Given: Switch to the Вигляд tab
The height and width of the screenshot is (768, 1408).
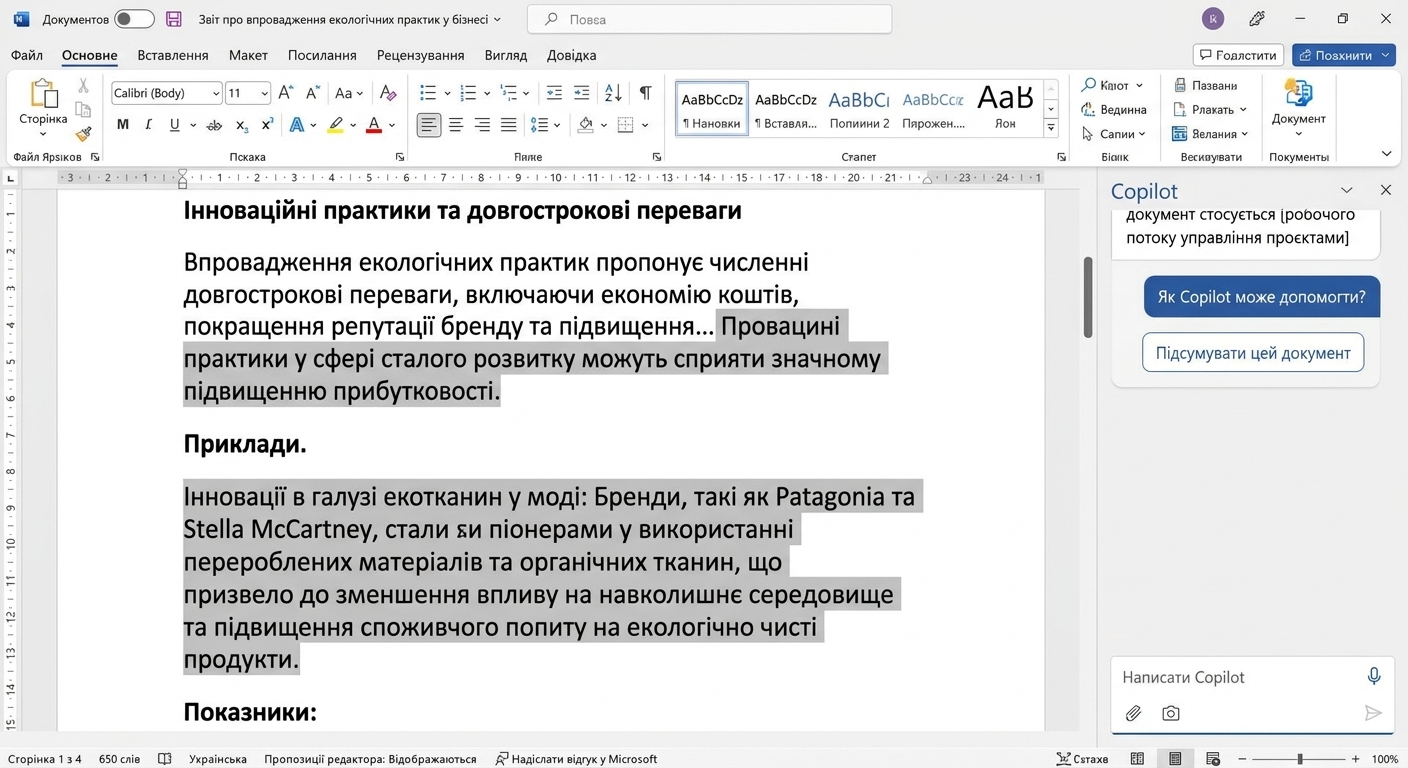Looking at the screenshot, I should point(505,55).
